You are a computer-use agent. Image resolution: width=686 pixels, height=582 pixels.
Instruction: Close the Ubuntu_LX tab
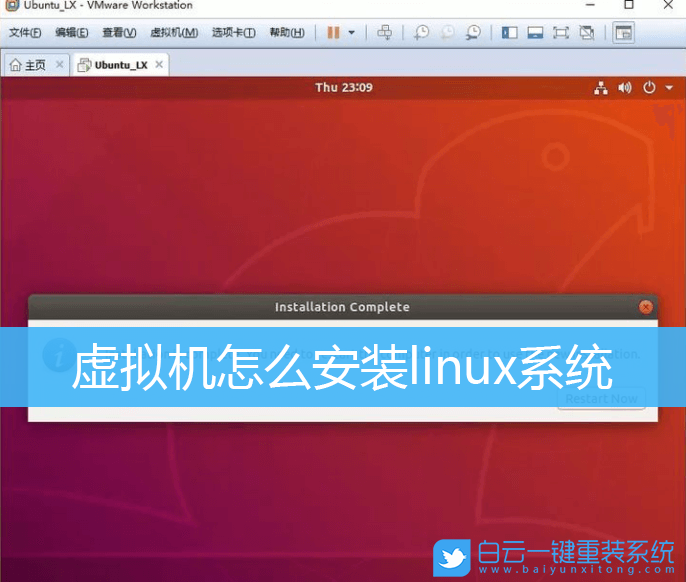[159, 65]
